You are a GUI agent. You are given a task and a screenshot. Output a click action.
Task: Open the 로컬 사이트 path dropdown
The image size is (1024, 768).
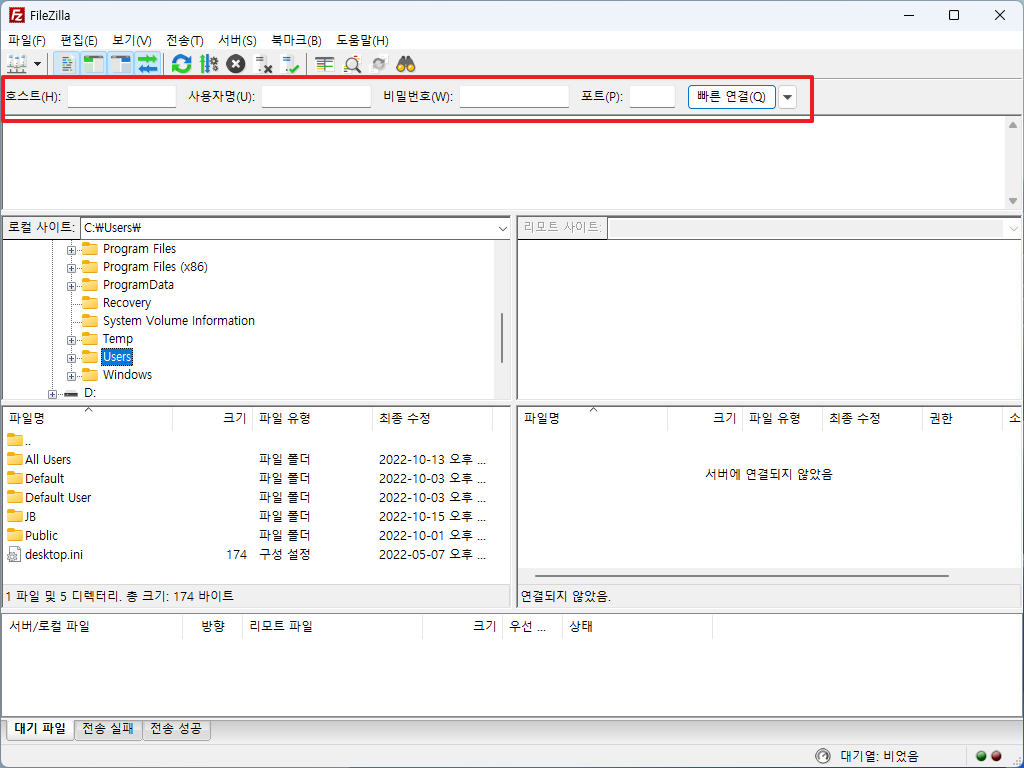coord(502,228)
